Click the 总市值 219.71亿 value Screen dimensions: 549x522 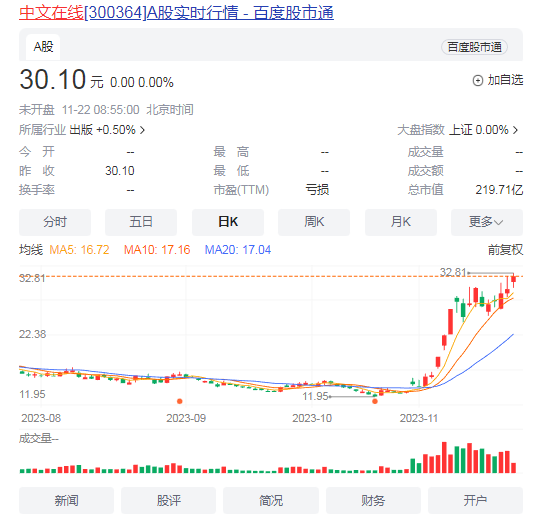(499, 190)
